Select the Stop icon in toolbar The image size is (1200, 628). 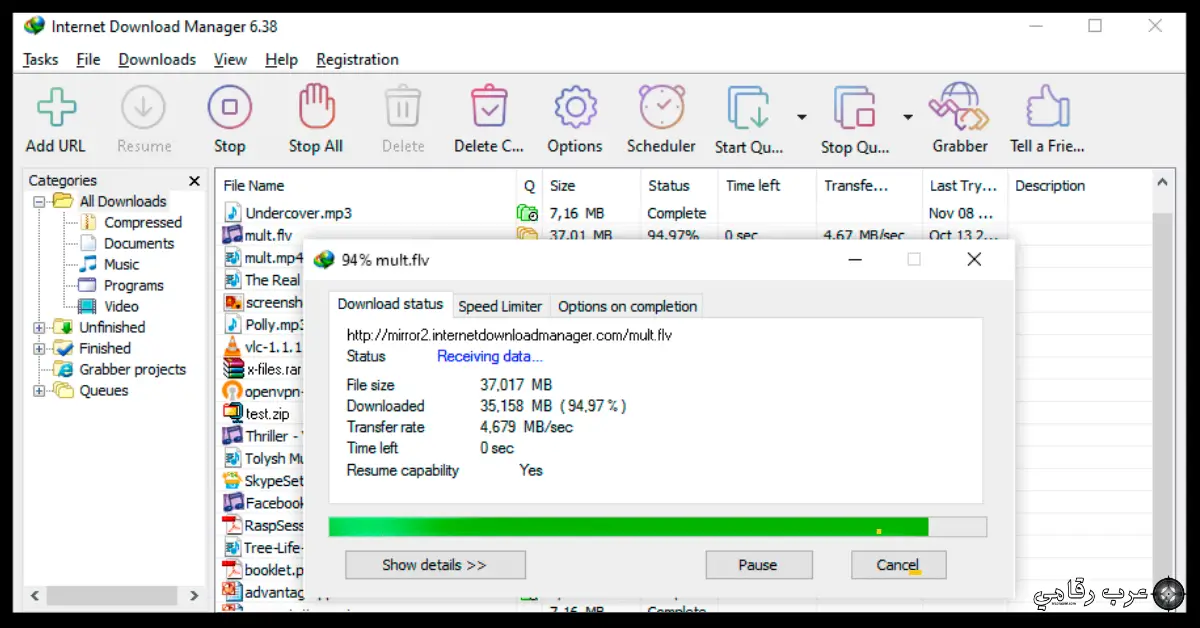pyautogui.click(x=229, y=107)
